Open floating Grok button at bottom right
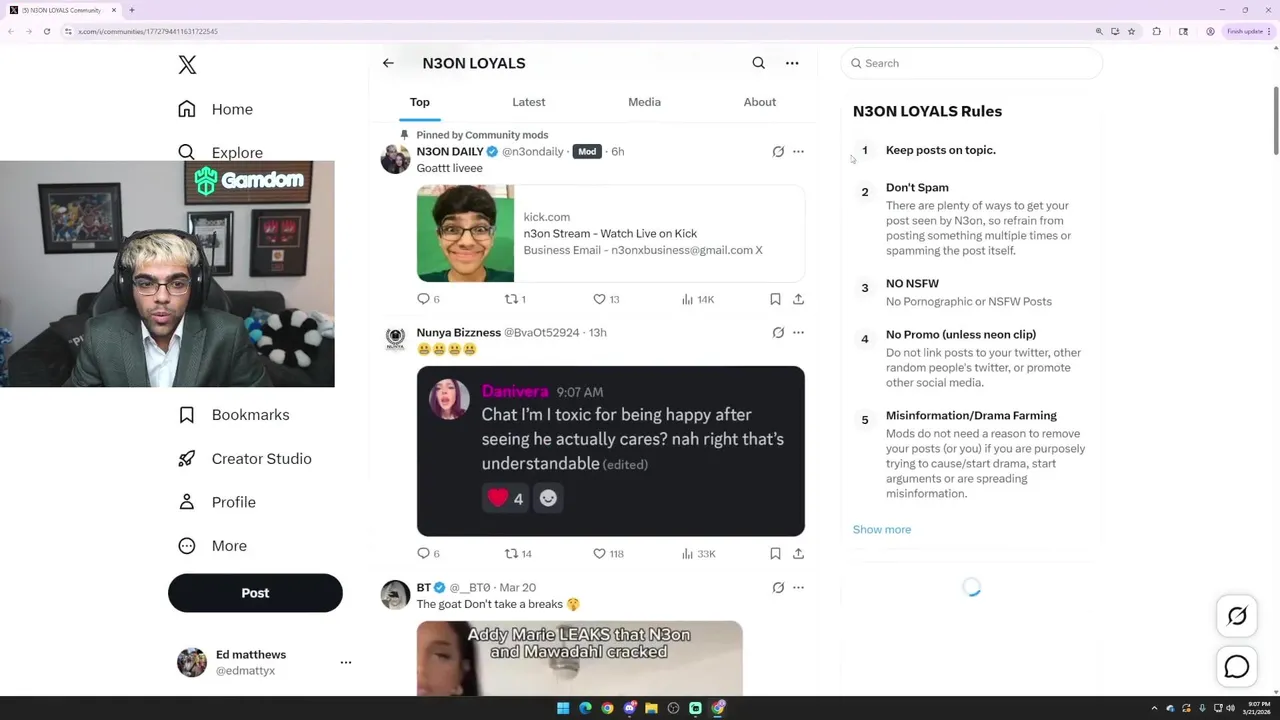Image resolution: width=1280 pixels, height=720 pixels. pos(1237,616)
